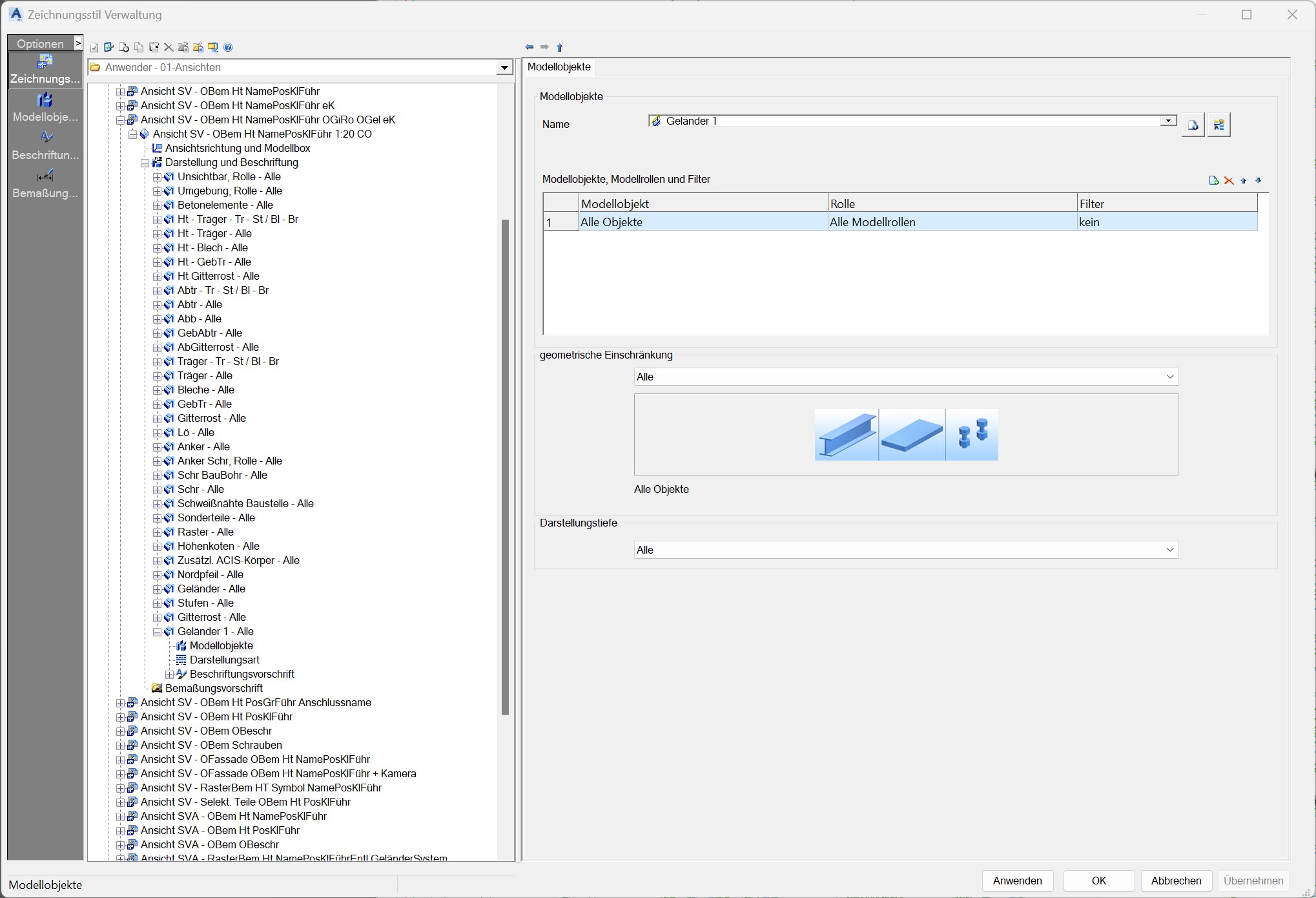Expand the Ansicht SV - OBem Schrauben node
The width and height of the screenshot is (1316, 898).
point(120,746)
